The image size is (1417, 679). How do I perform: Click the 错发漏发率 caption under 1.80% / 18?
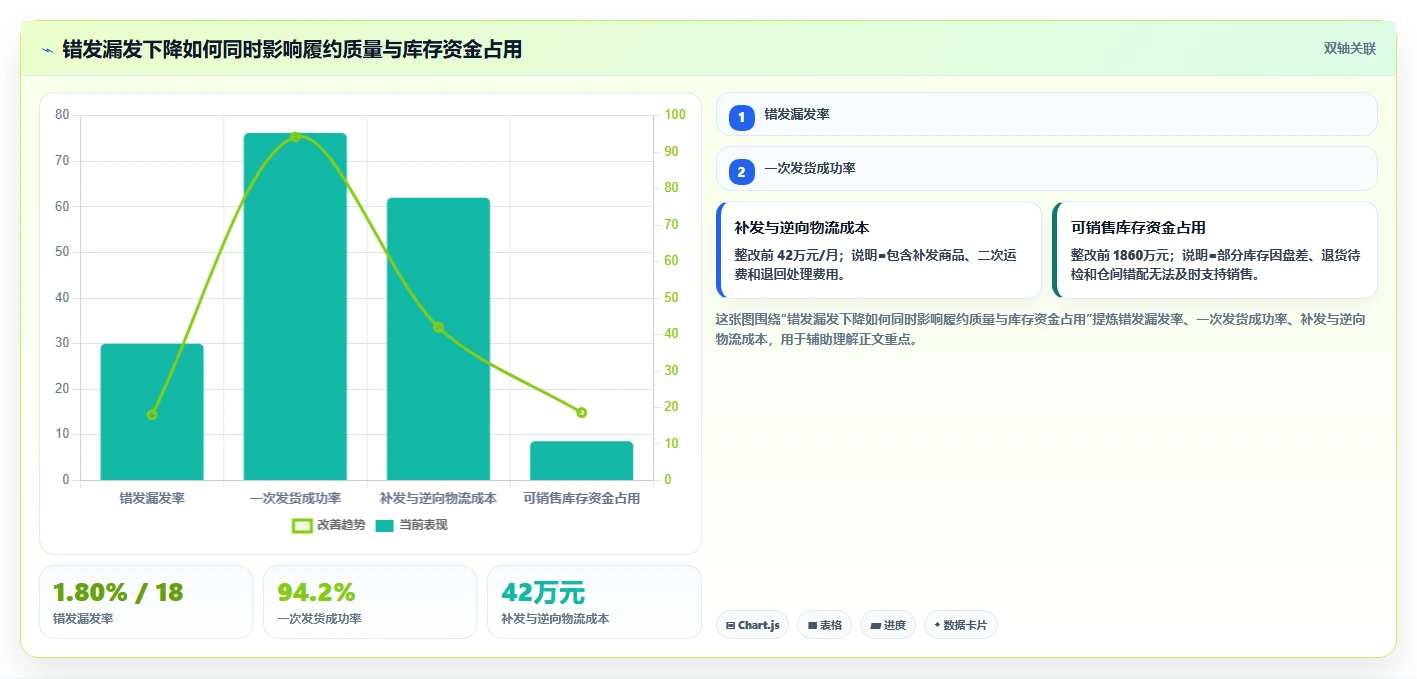coord(83,619)
